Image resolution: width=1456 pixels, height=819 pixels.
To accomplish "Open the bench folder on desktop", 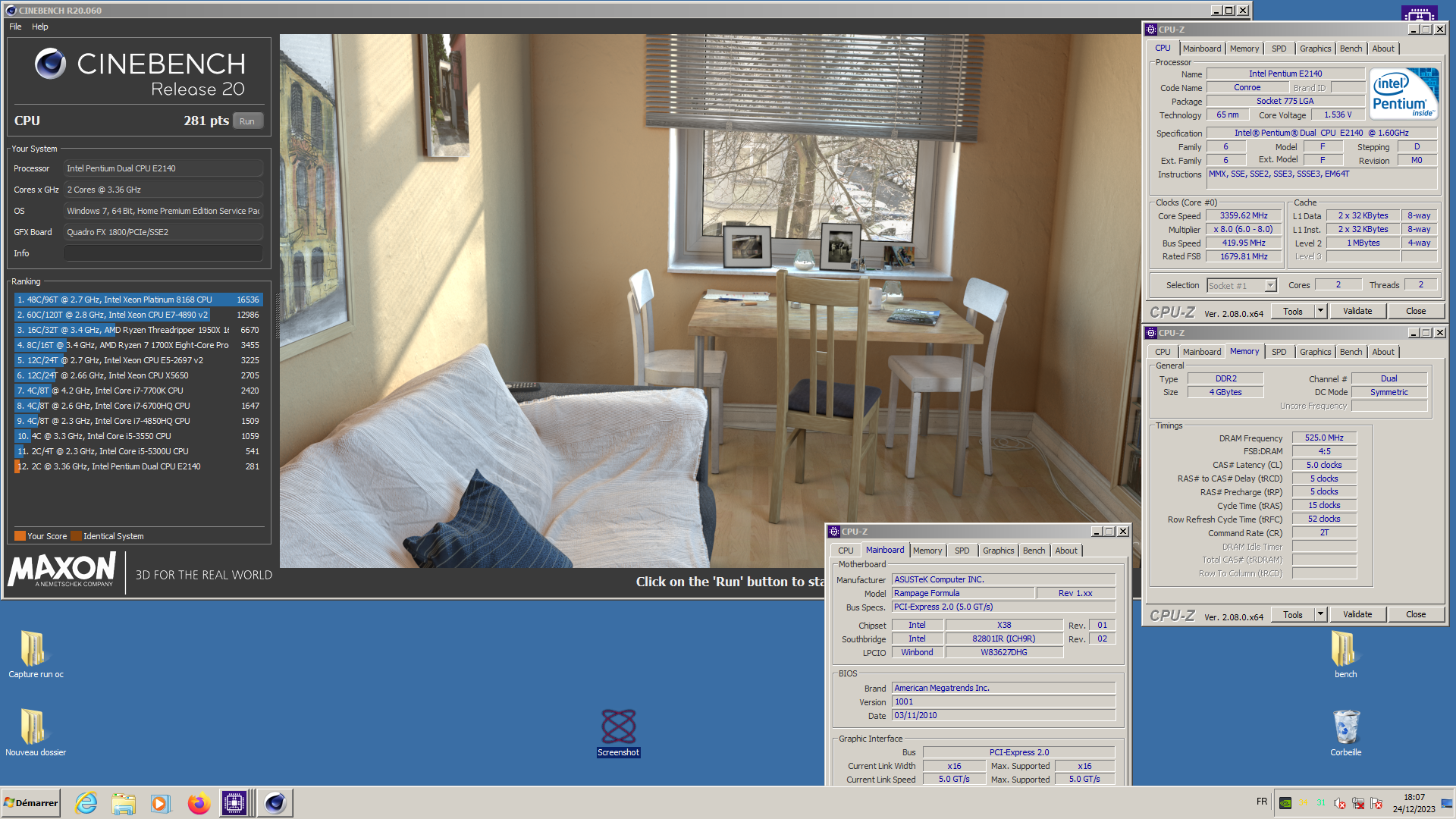I will (1345, 654).
